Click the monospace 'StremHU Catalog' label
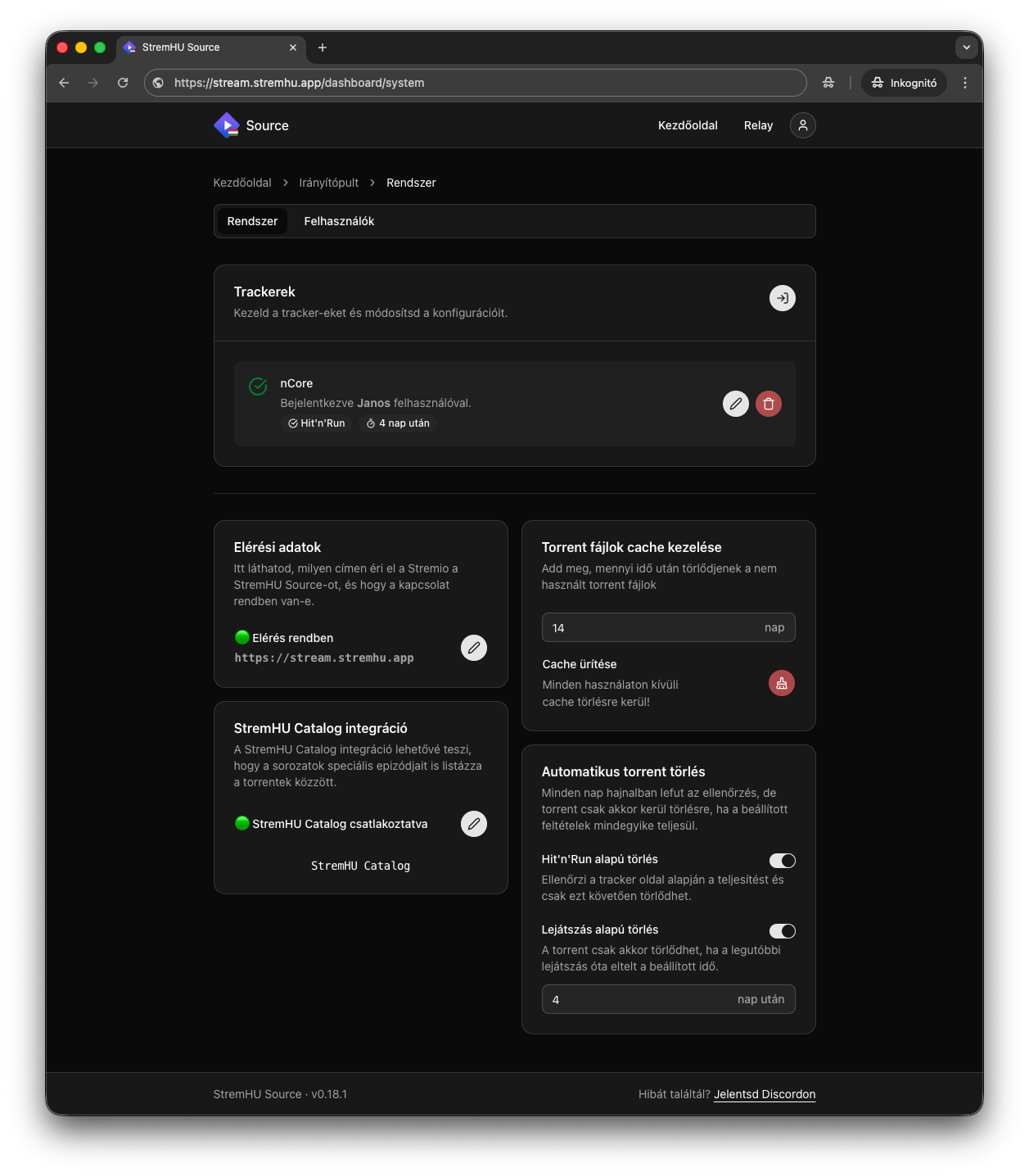 click(x=360, y=866)
